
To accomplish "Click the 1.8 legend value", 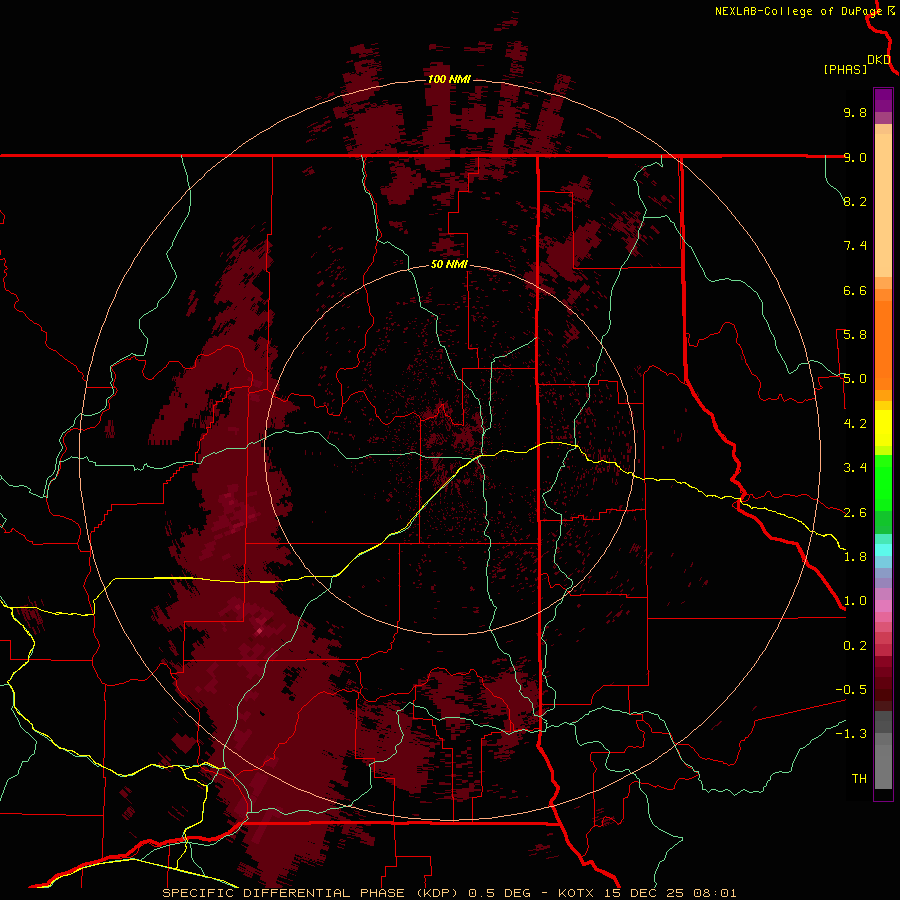I will (855, 557).
